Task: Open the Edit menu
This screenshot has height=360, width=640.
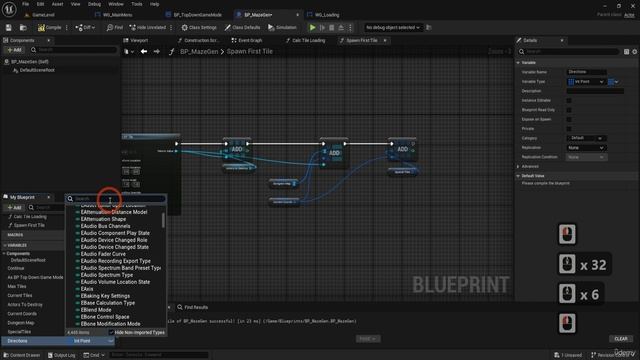Action: 40,4
